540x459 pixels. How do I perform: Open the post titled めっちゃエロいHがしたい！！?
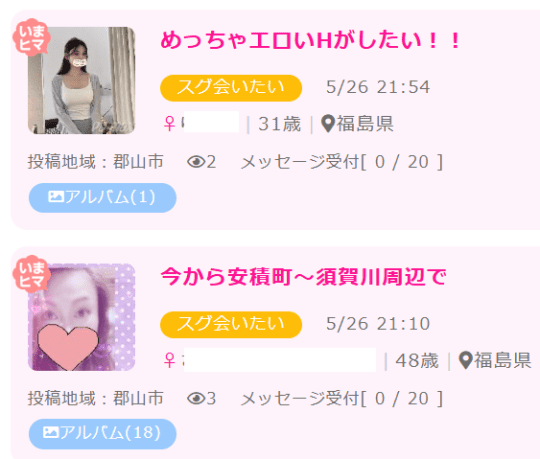[310, 41]
